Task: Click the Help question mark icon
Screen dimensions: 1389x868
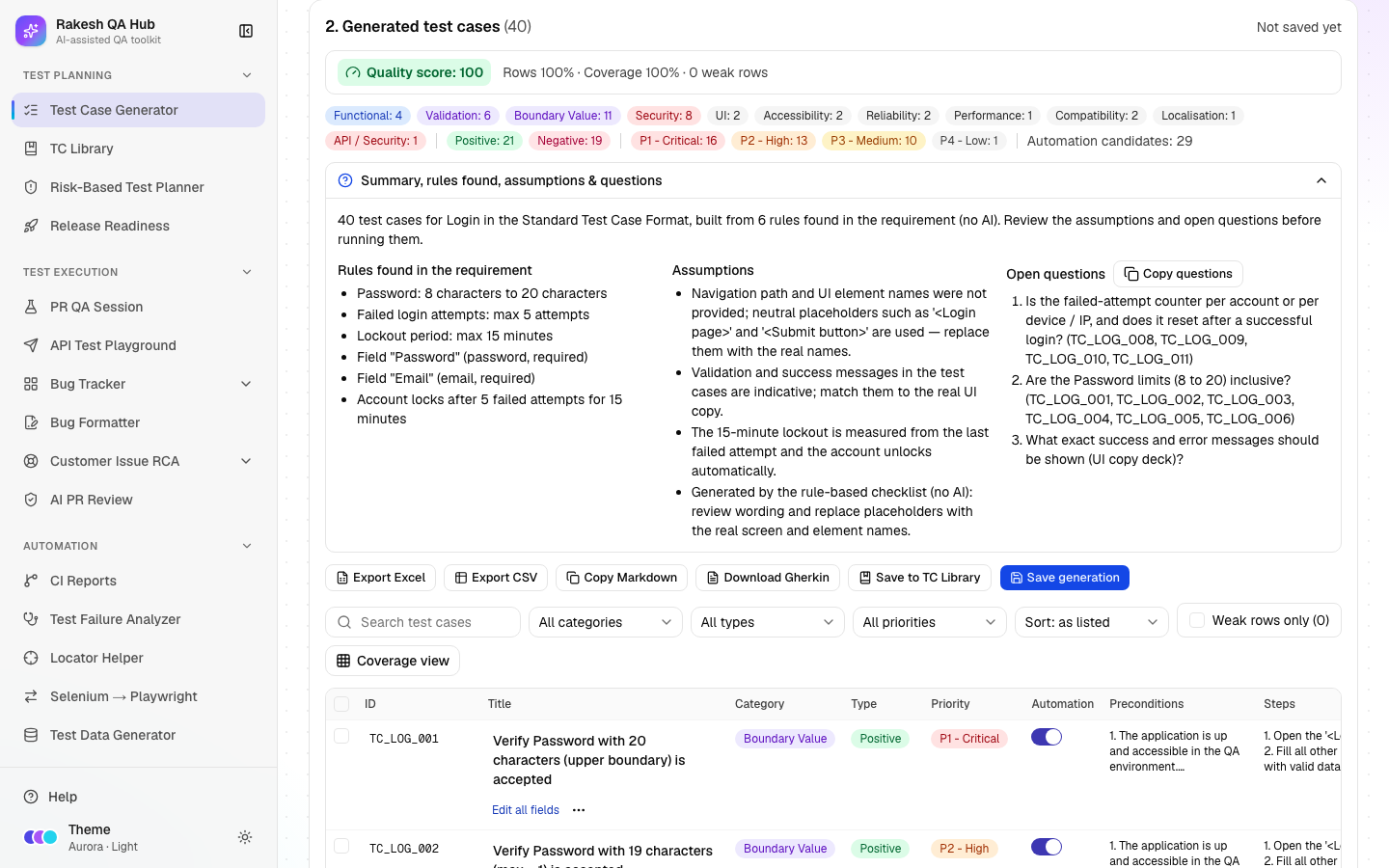Action: pyautogui.click(x=31, y=797)
